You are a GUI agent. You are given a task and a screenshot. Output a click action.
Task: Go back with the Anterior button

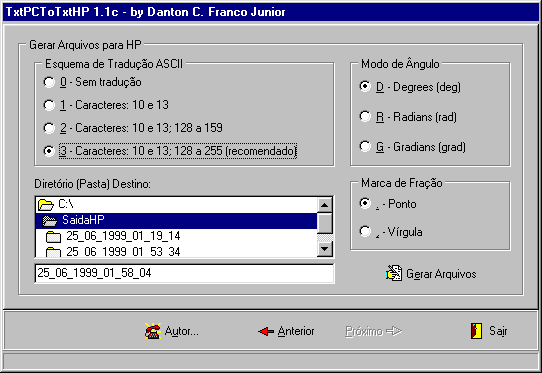point(286,331)
